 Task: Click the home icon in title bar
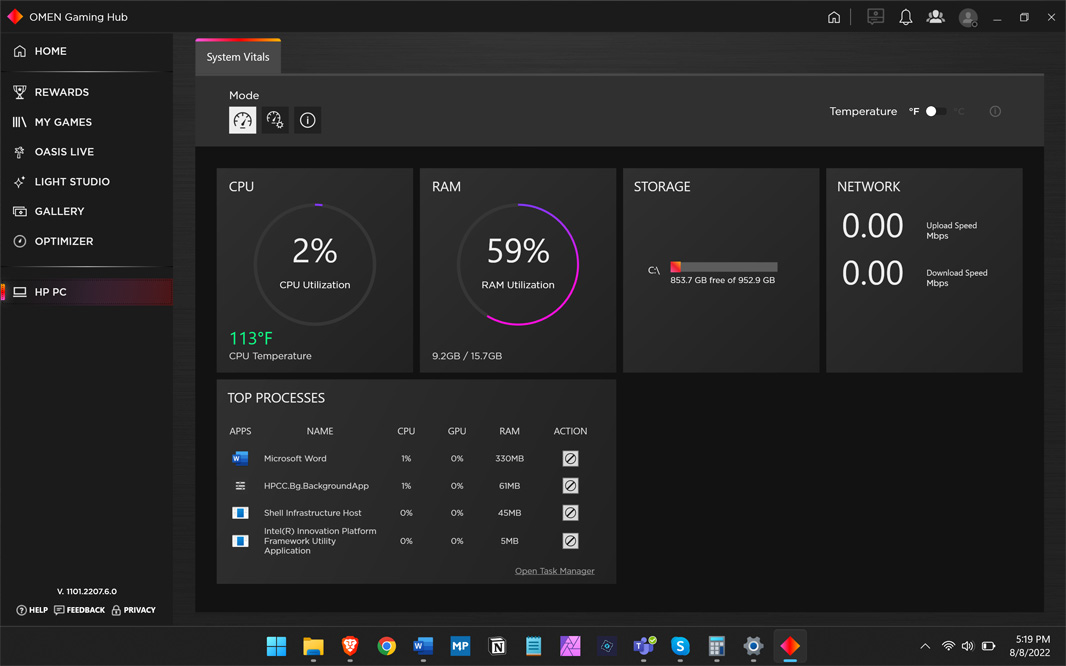coord(834,17)
